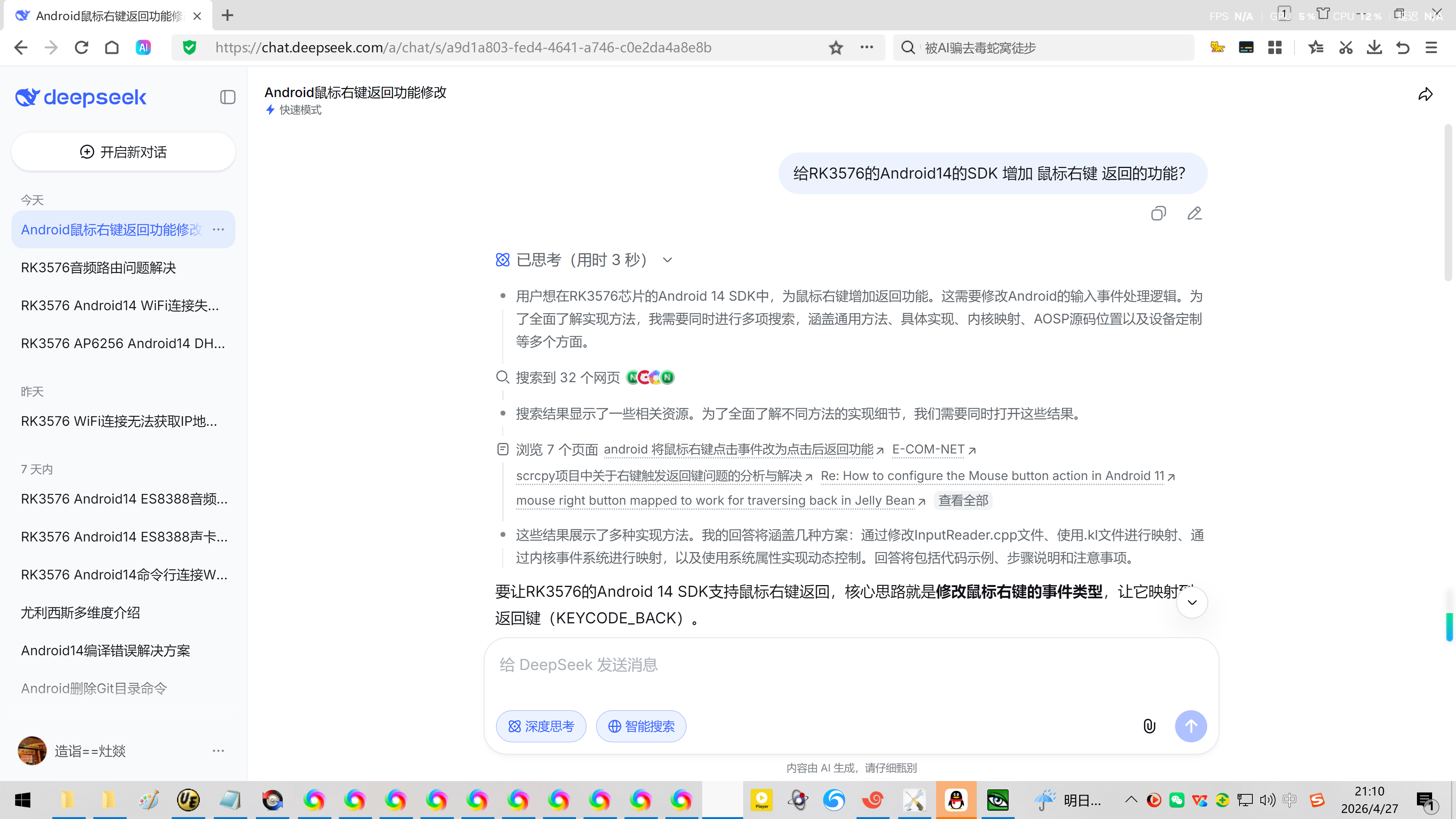This screenshot has width=1456, height=819.
Task: Open RK3576音频路由问题解决 conversation
Action: pyautogui.click(x=98, y=267)
